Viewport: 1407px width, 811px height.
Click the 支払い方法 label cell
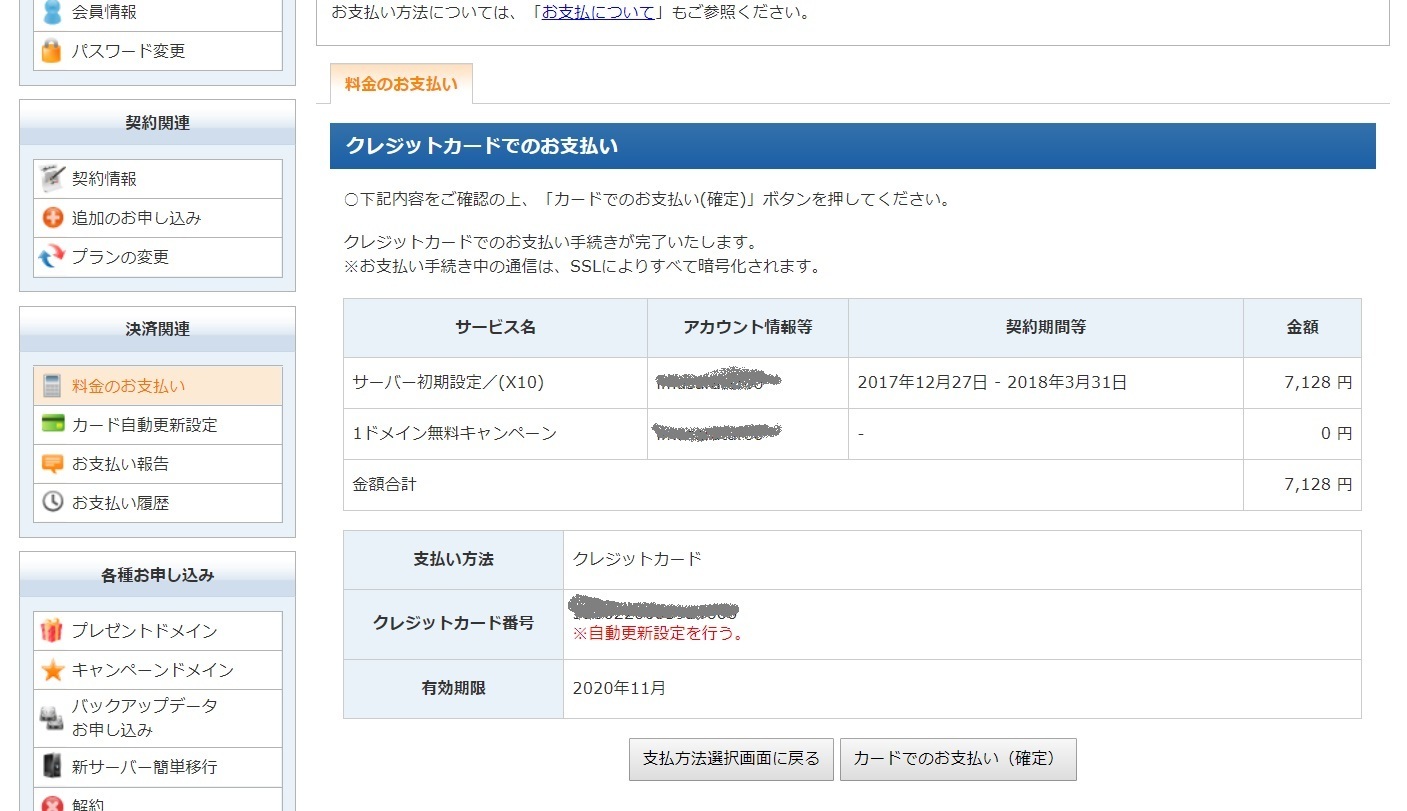(x=453, y=560)
